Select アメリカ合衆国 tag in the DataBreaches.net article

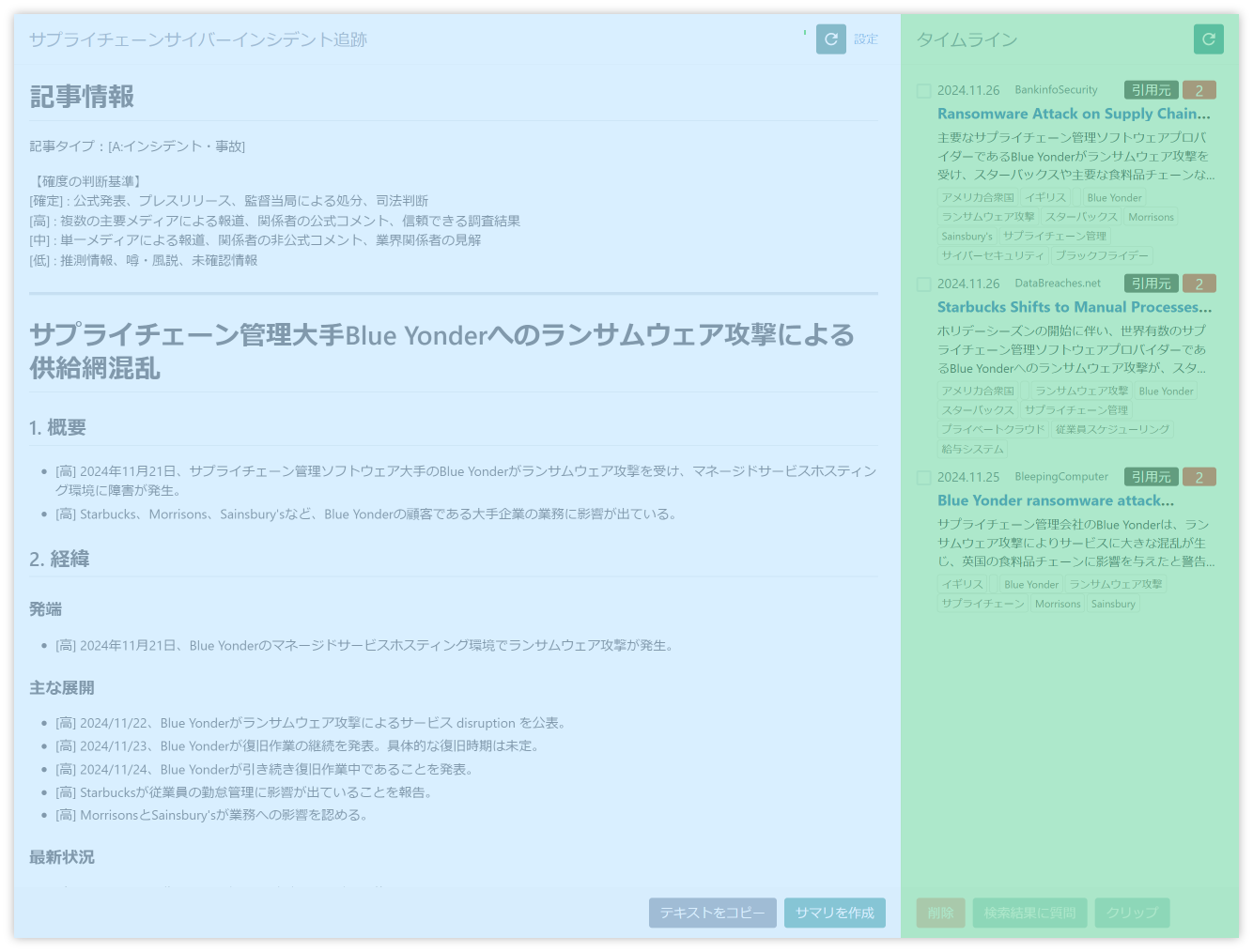978,391
